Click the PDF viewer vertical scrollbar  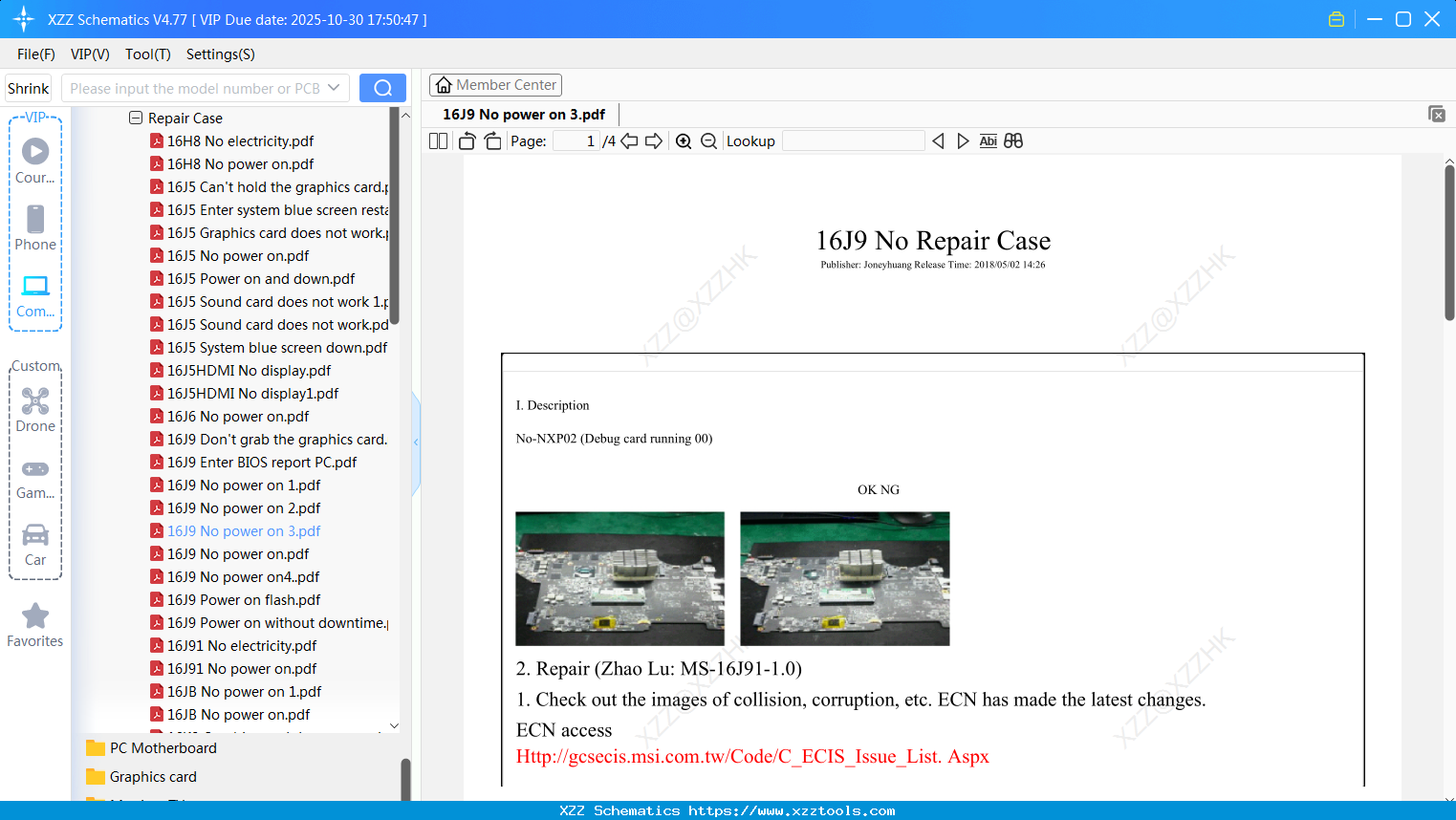(1449, 243)
